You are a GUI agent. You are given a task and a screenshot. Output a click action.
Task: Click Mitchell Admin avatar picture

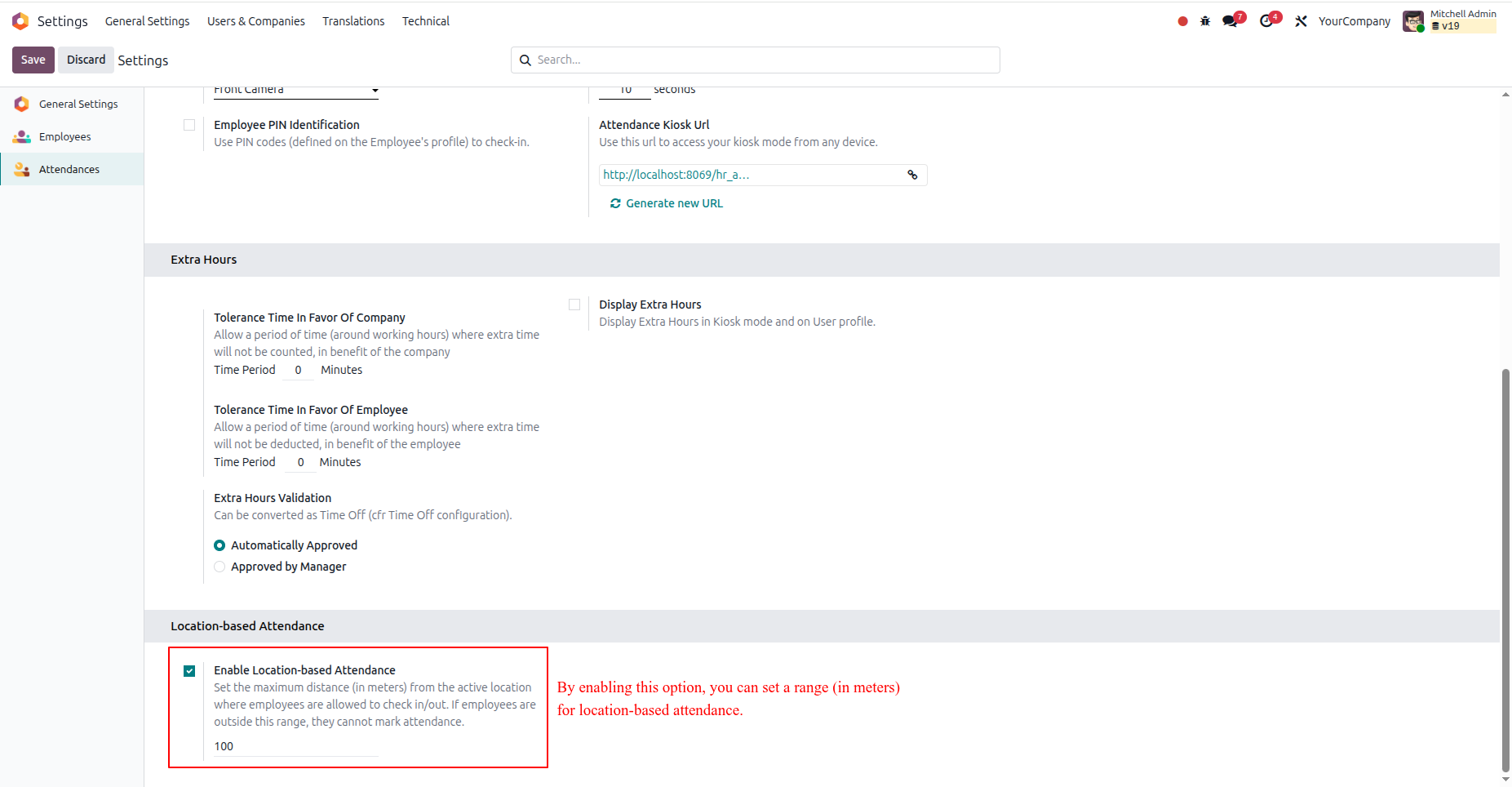pyautogui.click(x=1413, y=21)
